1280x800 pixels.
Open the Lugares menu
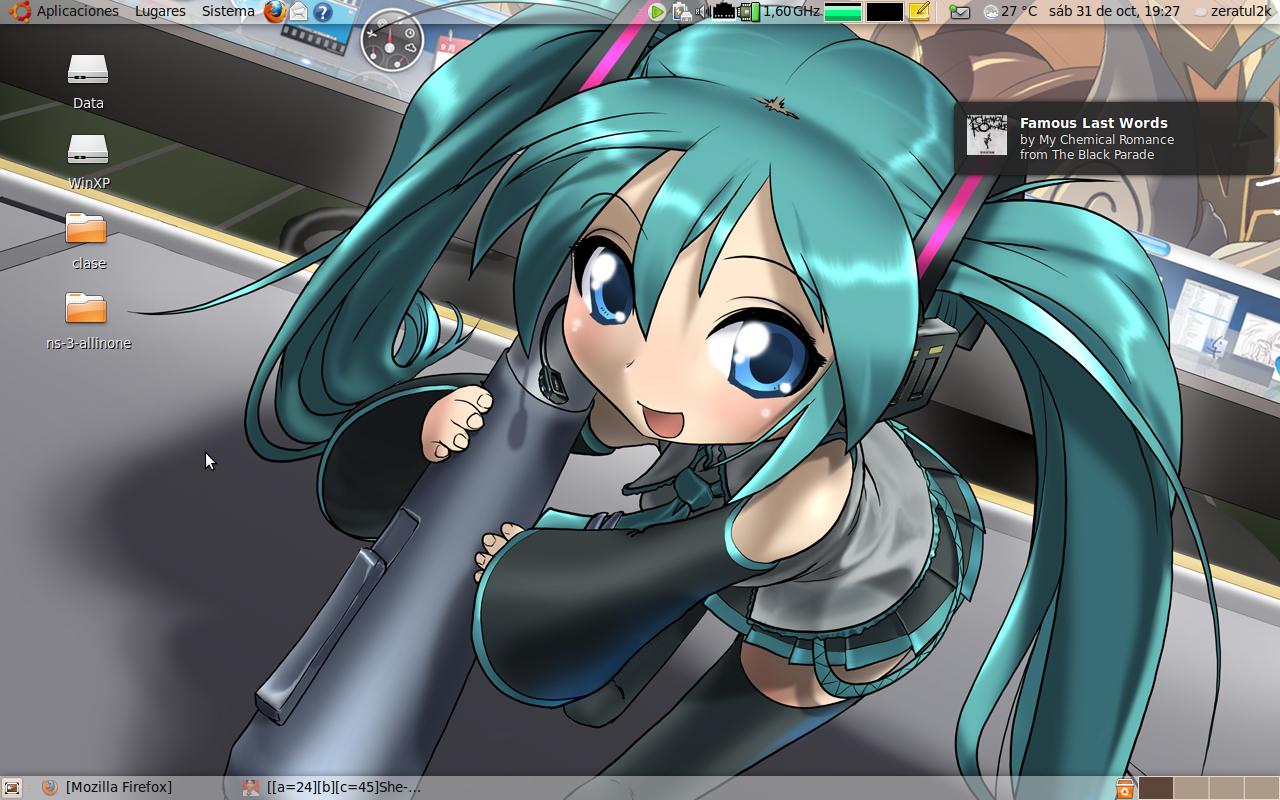160,12
